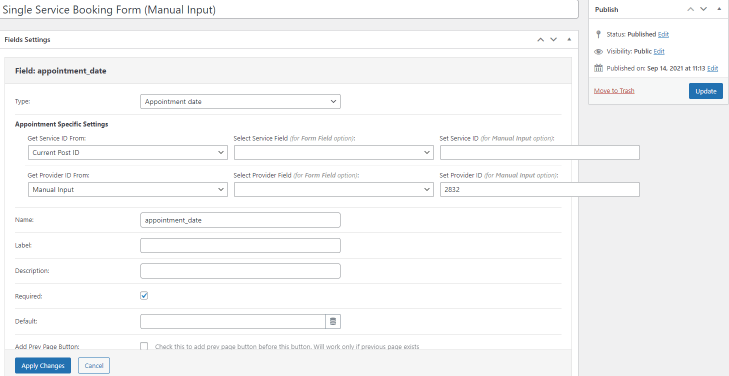The height and width of the screenshot is (376, 729).
Task: Move Fields Settings panel down arrow
Action: click(x=553, y=40)
